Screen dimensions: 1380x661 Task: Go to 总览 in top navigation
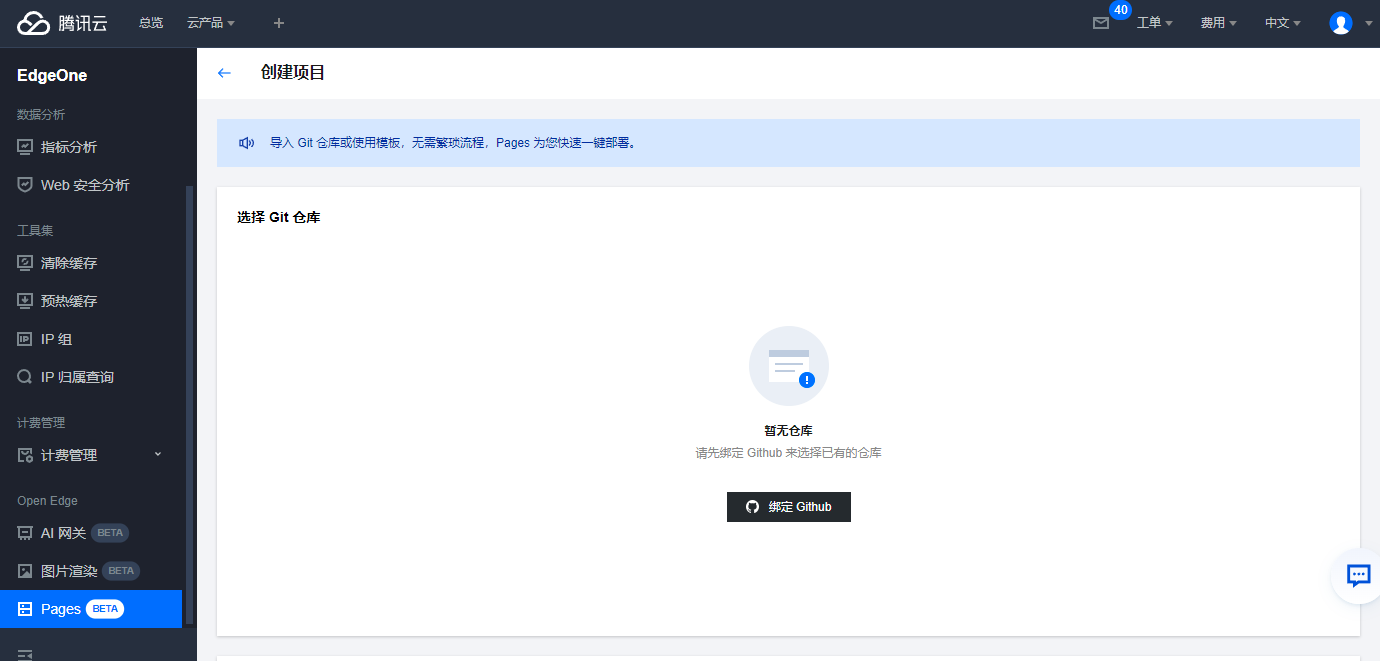pos(151,23)
